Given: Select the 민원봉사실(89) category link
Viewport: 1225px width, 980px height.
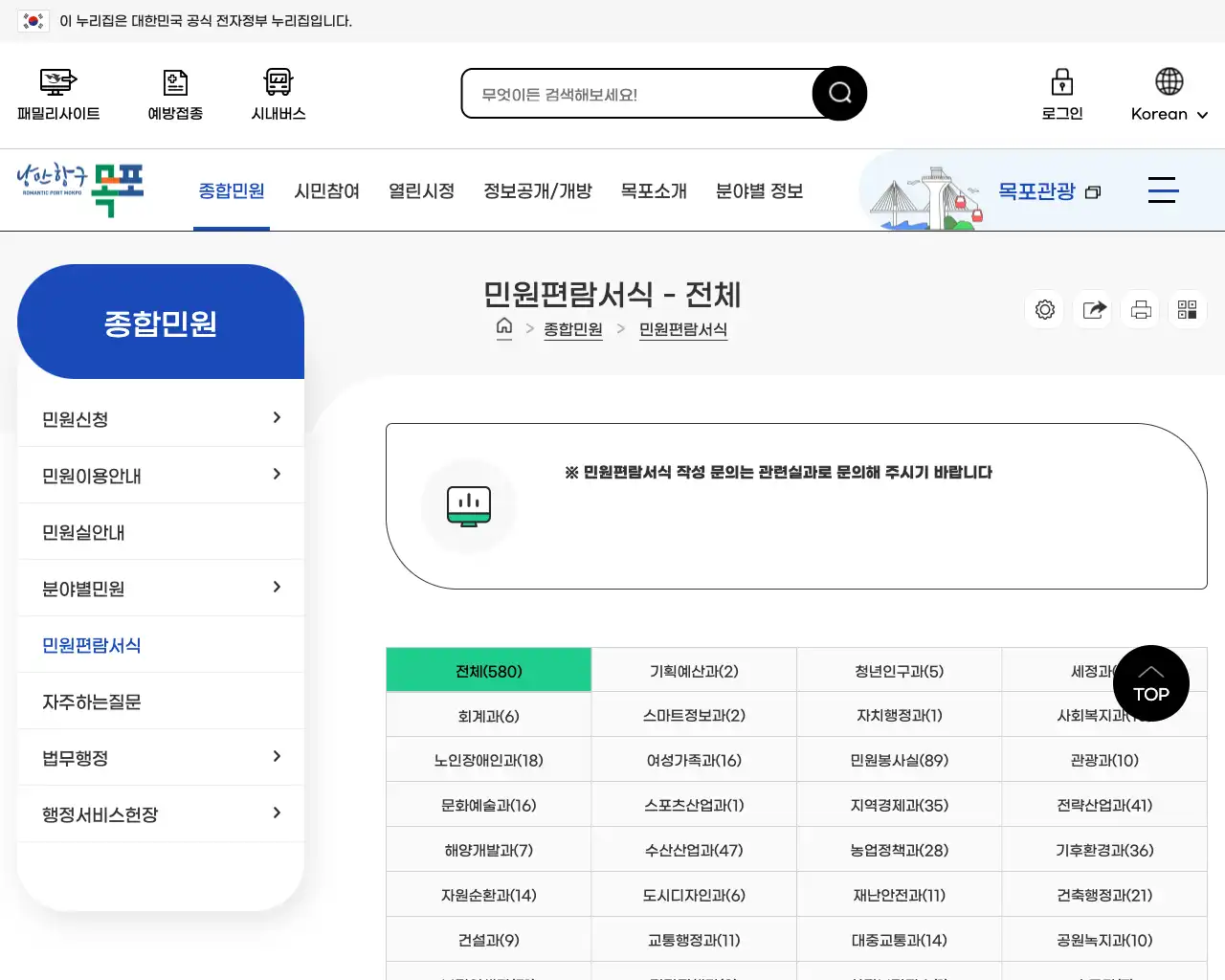Looking at the screenshot, I should point(898,760).
